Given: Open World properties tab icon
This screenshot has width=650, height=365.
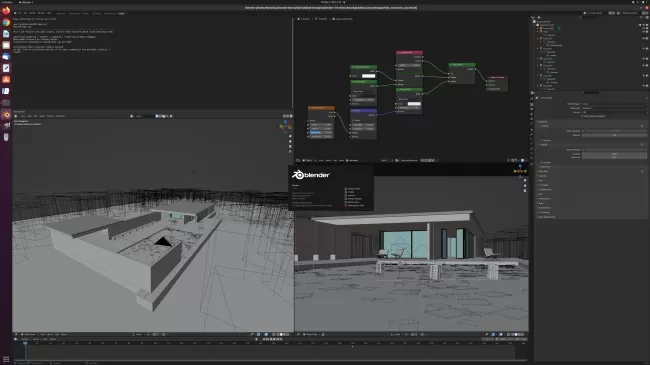Looking at the screenshot, I should pos(532,123).
